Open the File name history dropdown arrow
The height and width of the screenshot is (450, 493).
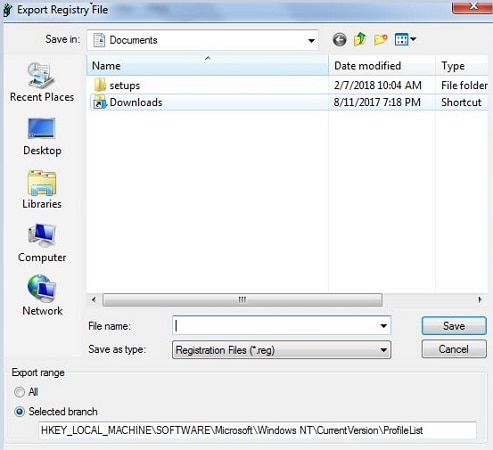(x=384, y=326)
